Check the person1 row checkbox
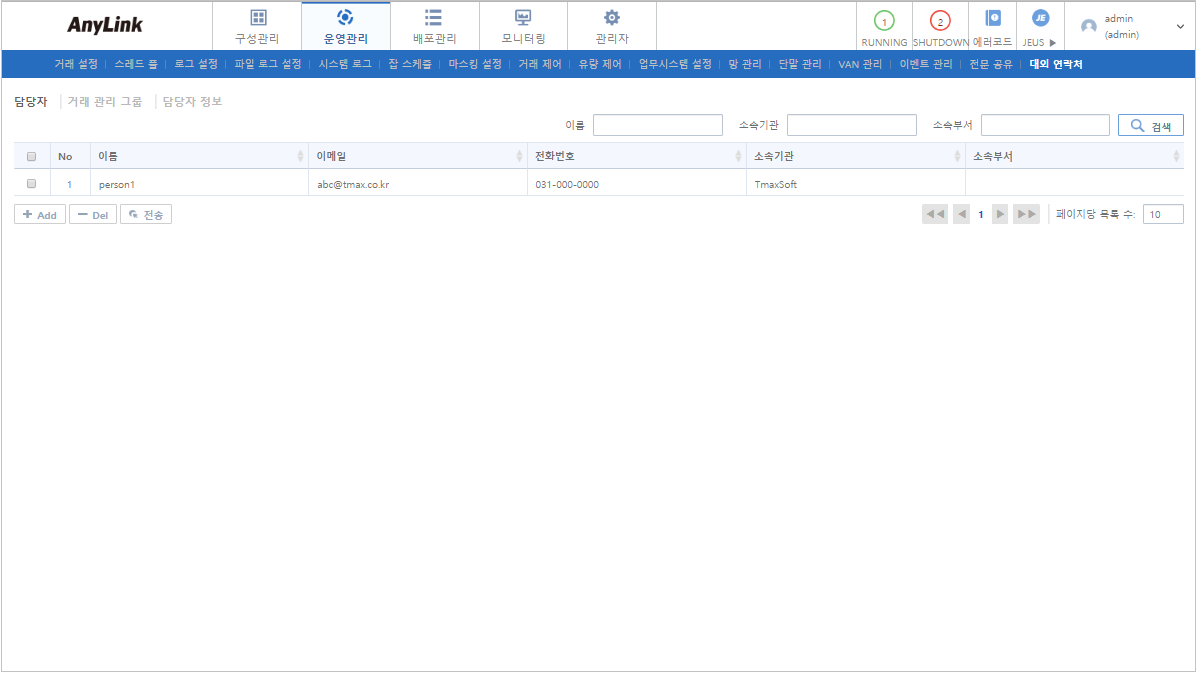 click(x=32, y=184)
